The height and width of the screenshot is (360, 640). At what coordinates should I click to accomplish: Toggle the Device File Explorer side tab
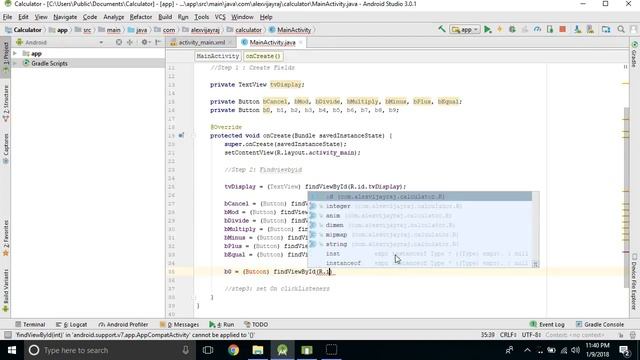[634, 282]
